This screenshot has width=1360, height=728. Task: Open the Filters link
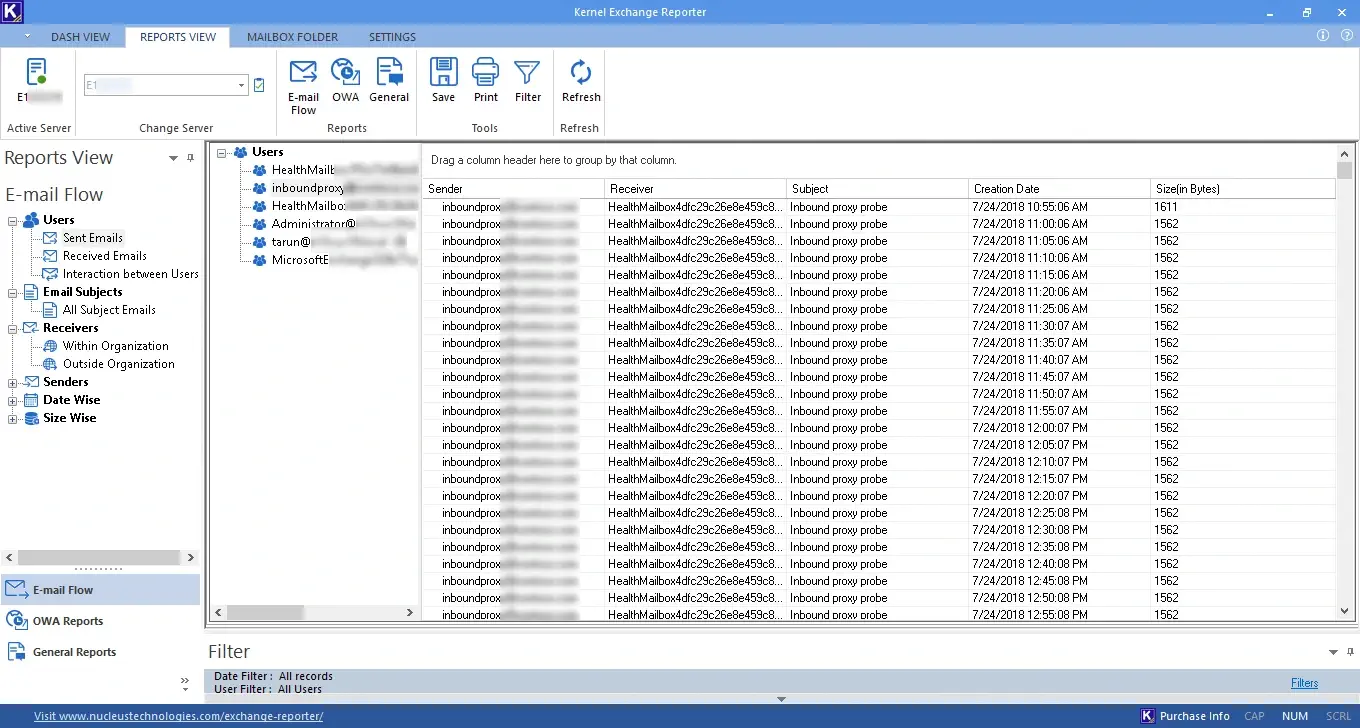point(1304,683)
